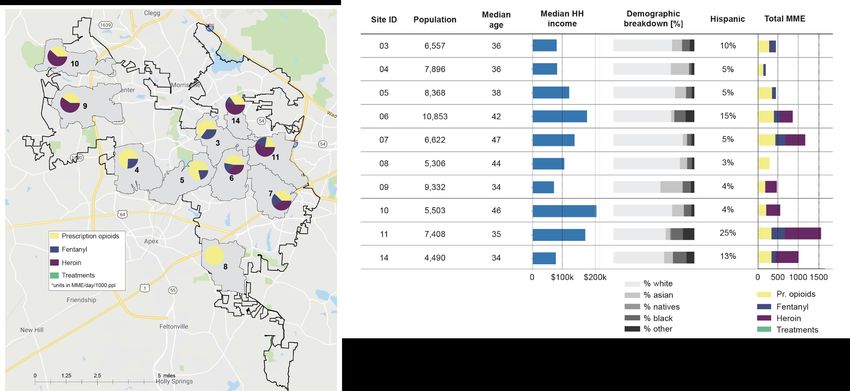Viewport: 850px width, 391px height.
Task: Click the income bar for site 10
Action: (564, 210)
